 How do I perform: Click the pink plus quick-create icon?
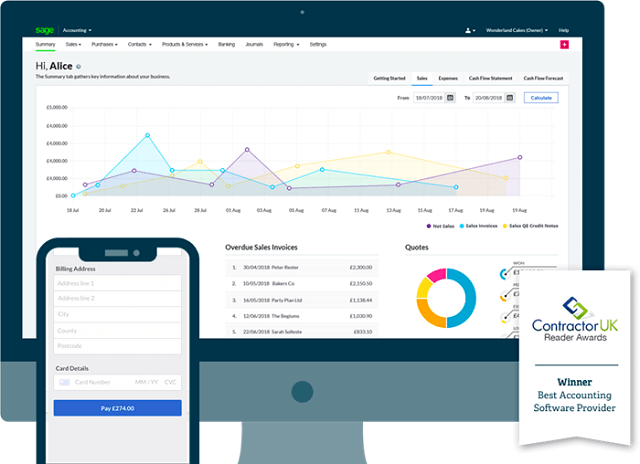565,45
